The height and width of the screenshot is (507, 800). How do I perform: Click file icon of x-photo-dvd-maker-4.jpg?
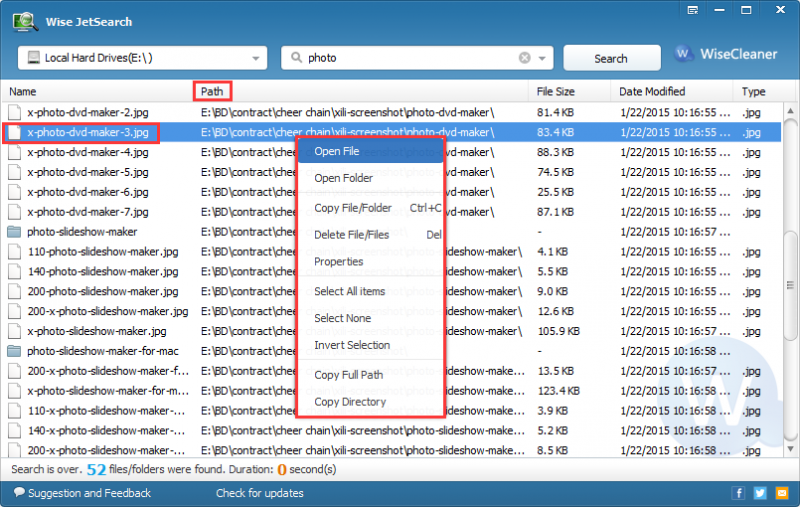(15, 152)
